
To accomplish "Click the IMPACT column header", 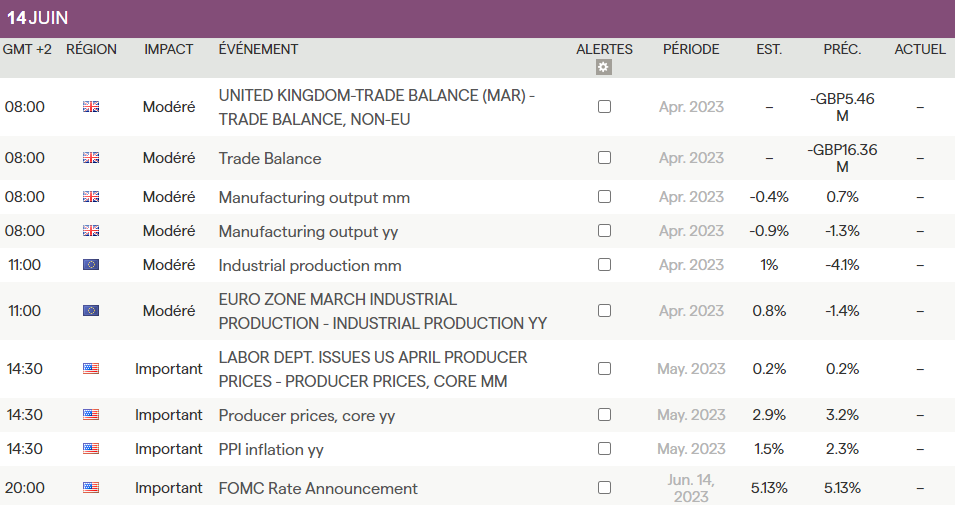I will pyautogui.click(x=169, y=49).
